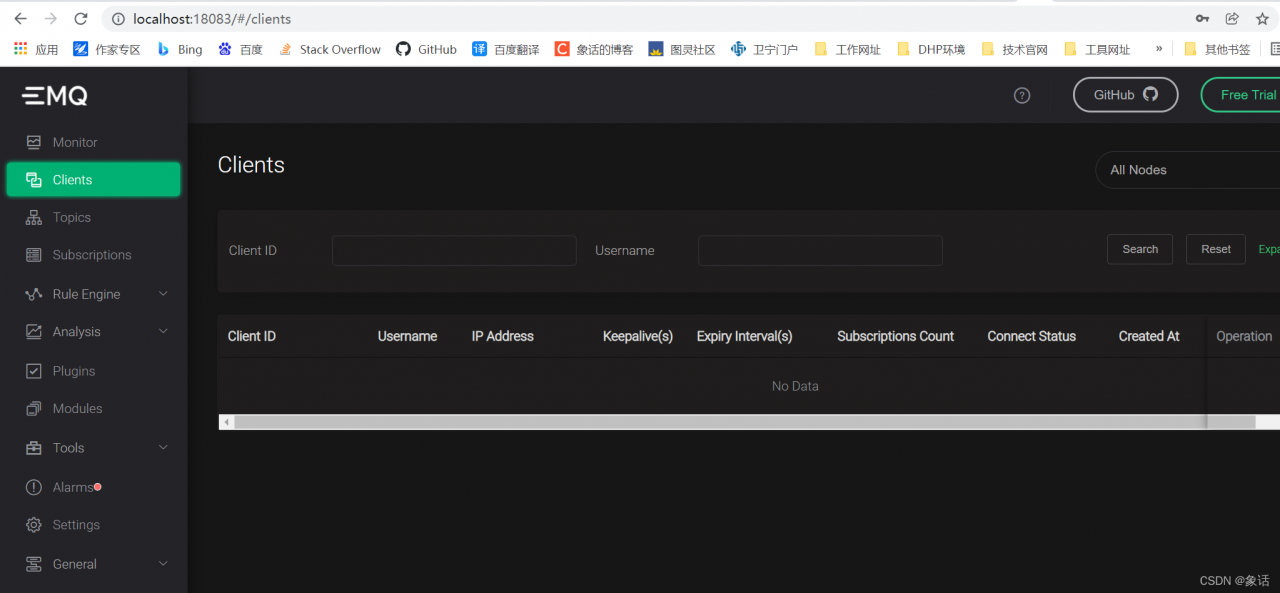Expand the Rule Engine submenu chevron

[x=163, y=294]
